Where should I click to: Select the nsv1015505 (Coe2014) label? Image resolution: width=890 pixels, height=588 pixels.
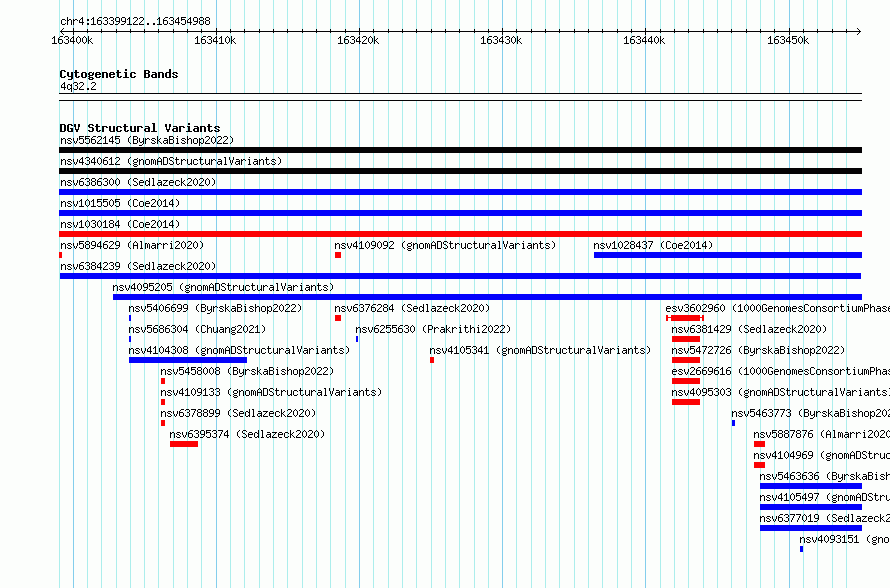click(x=120, y=203)
